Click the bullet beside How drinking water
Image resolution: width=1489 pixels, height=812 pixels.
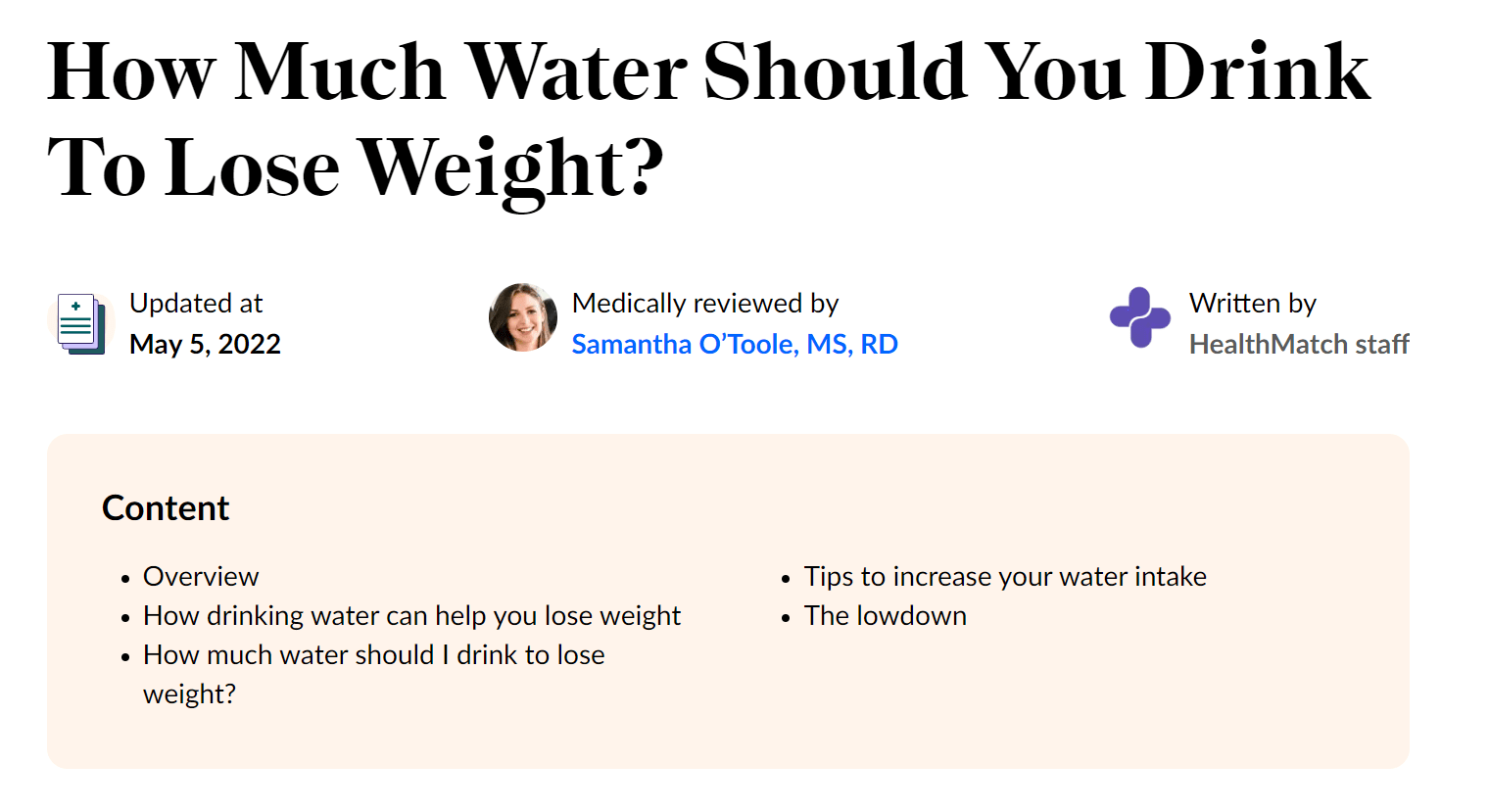(x=125, y=618)
